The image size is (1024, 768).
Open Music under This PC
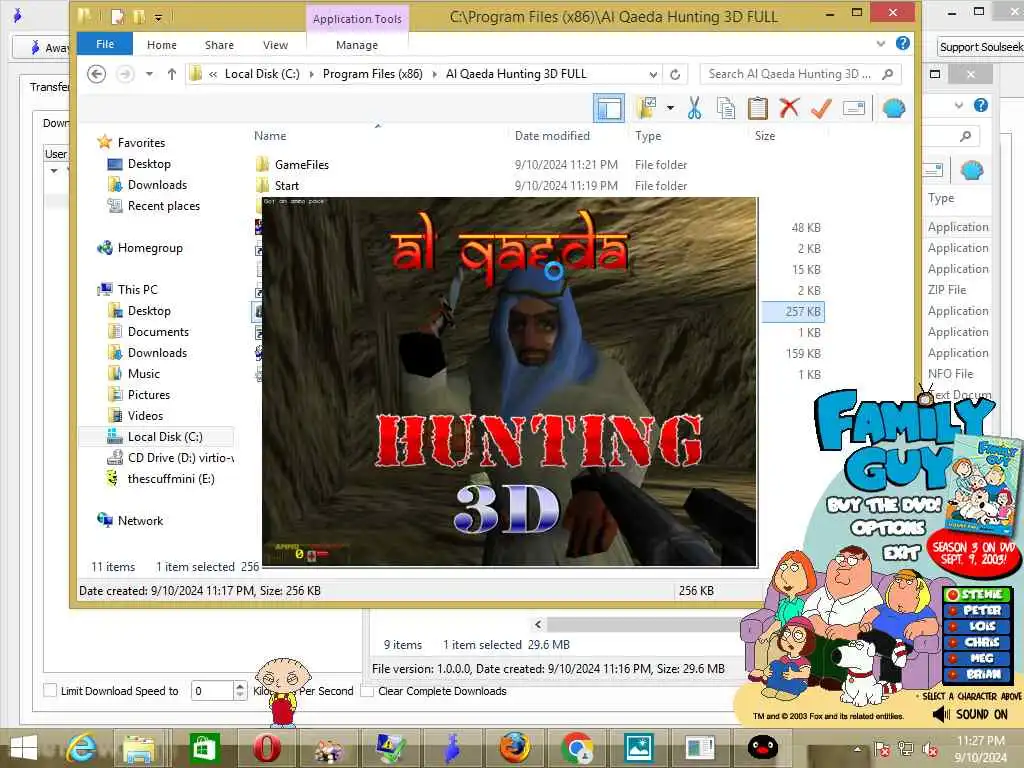(144, 374)
